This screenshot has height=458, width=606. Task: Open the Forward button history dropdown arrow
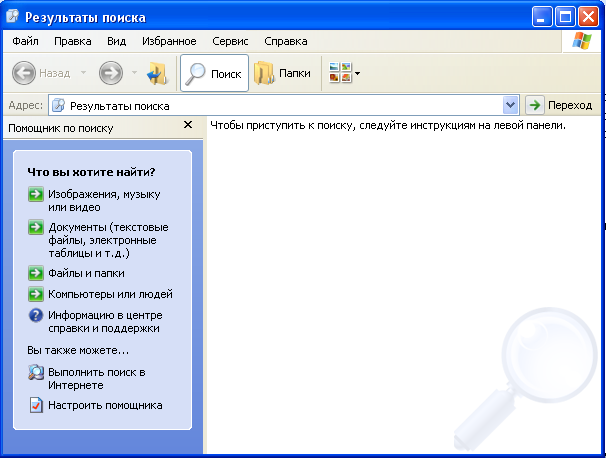tap(134, 72)
